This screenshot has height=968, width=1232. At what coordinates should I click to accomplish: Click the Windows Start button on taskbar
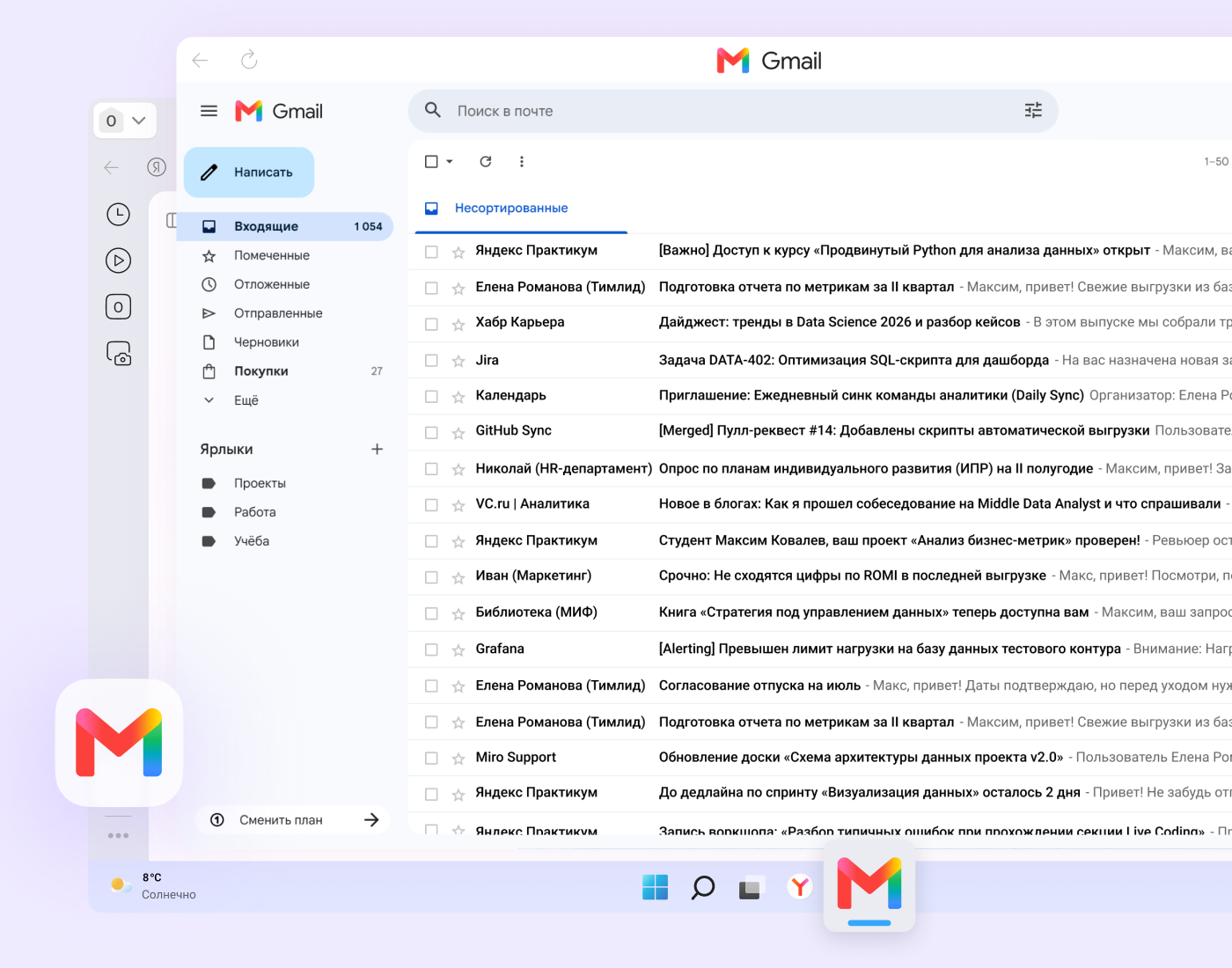[656, 887]
